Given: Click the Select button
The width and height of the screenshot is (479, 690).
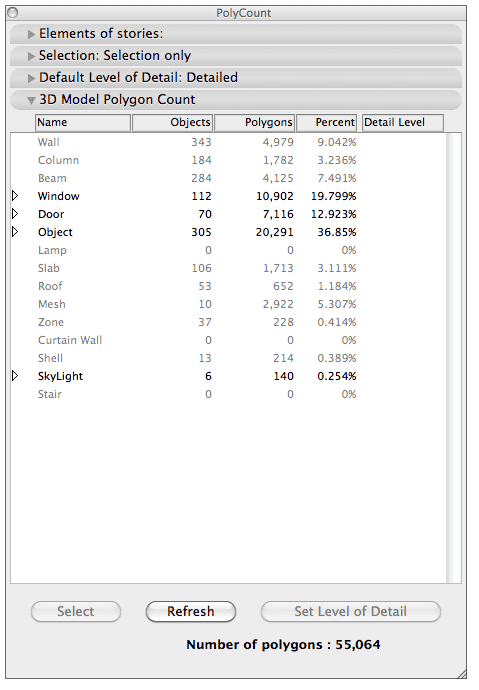Looking at the screenshot, I should point(76,612).
